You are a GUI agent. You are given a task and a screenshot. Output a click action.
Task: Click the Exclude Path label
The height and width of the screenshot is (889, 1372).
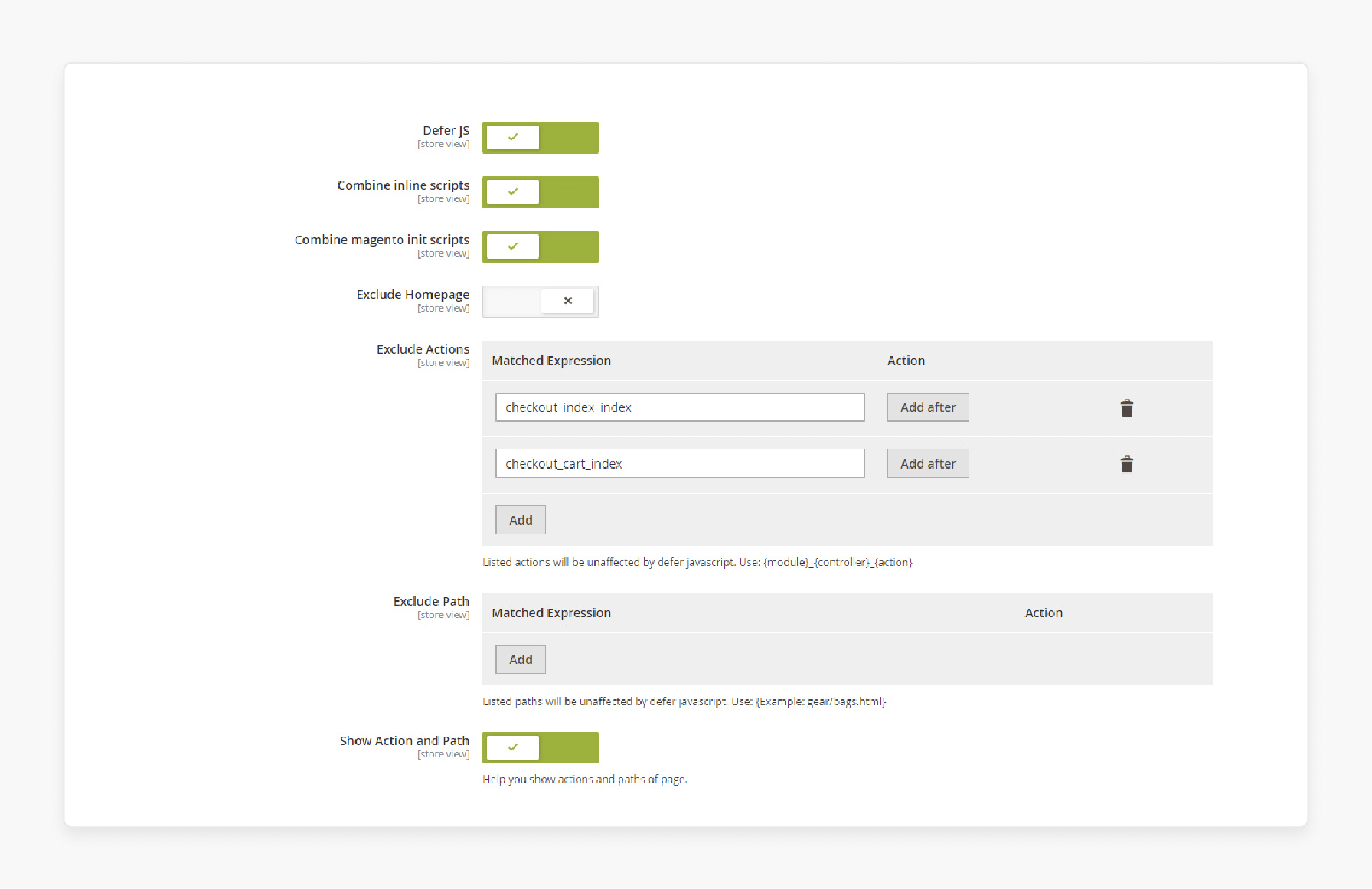coord(431,601)
